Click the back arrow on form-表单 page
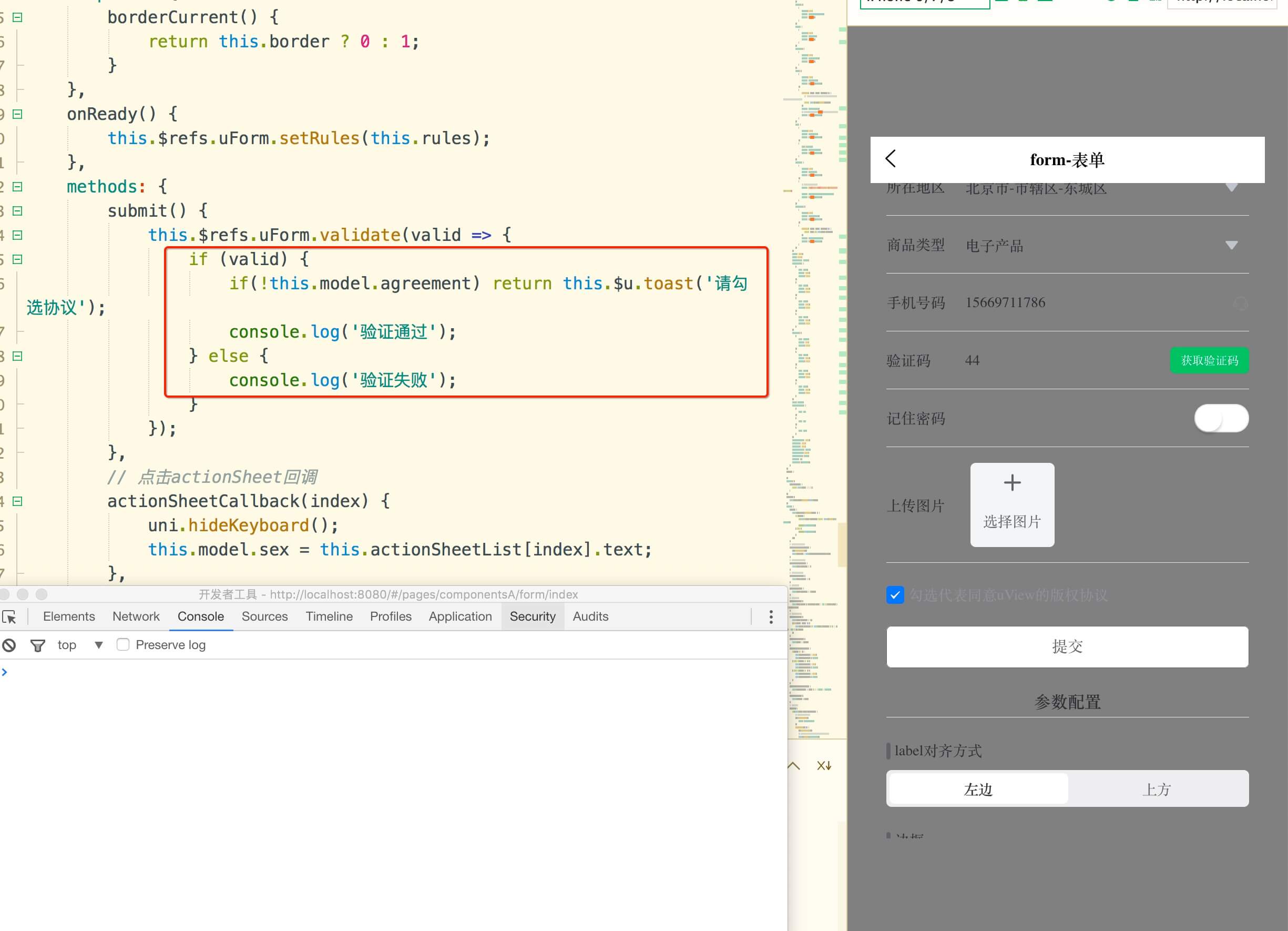The height and width of the screenshot is (931, 1288). click(x=891, y=159)
